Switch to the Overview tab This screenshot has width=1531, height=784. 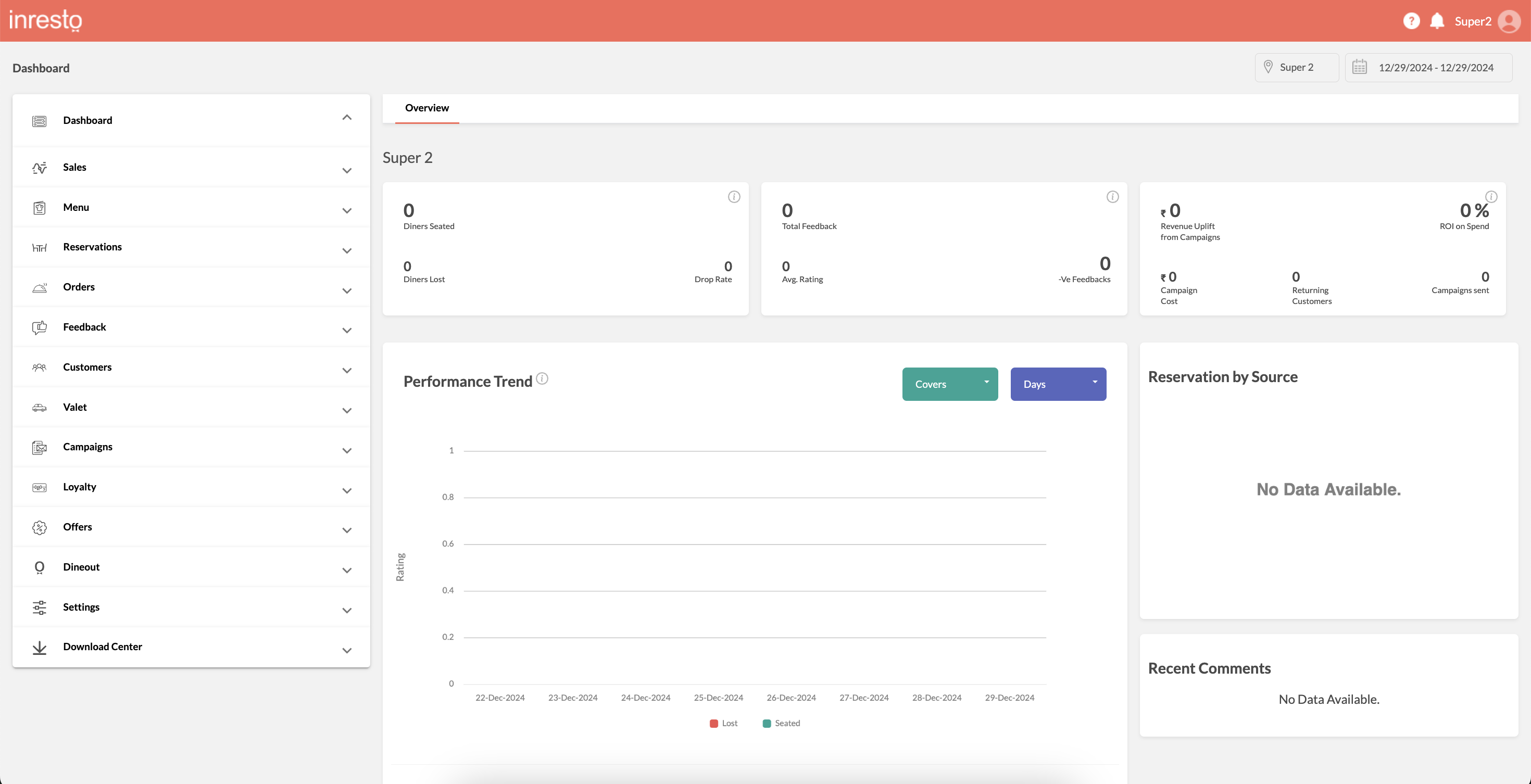426,108
